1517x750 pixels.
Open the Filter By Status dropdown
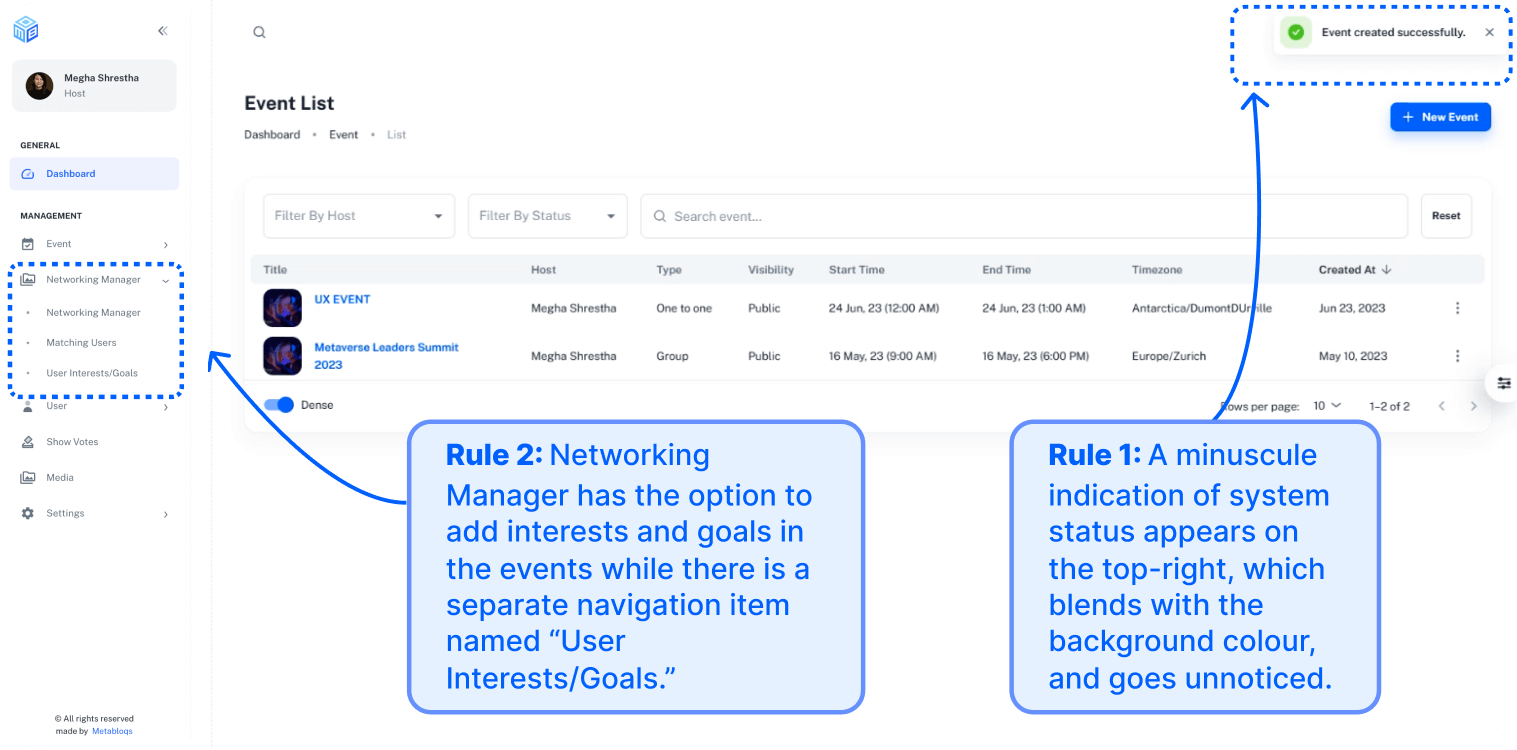pos(547,216)
